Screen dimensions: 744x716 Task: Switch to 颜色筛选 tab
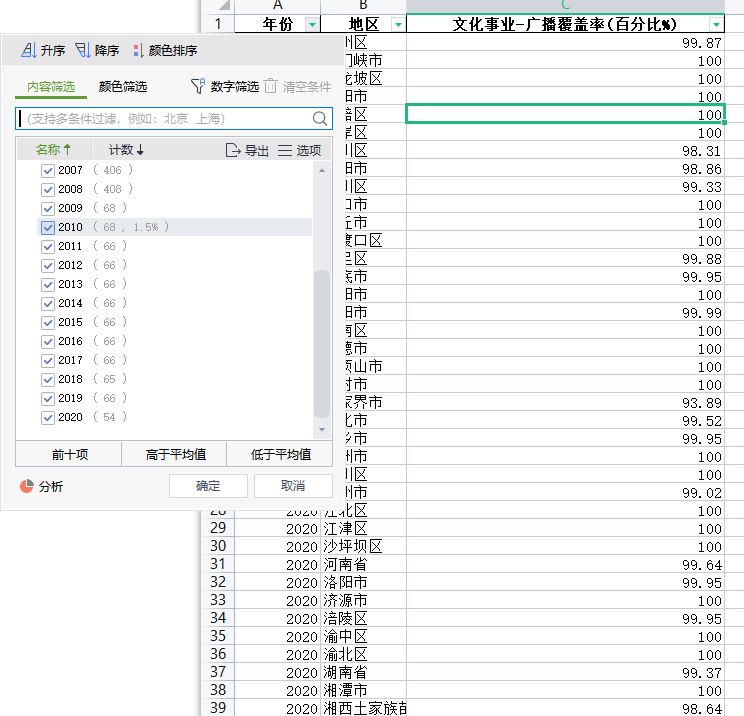tap(122, 86)
